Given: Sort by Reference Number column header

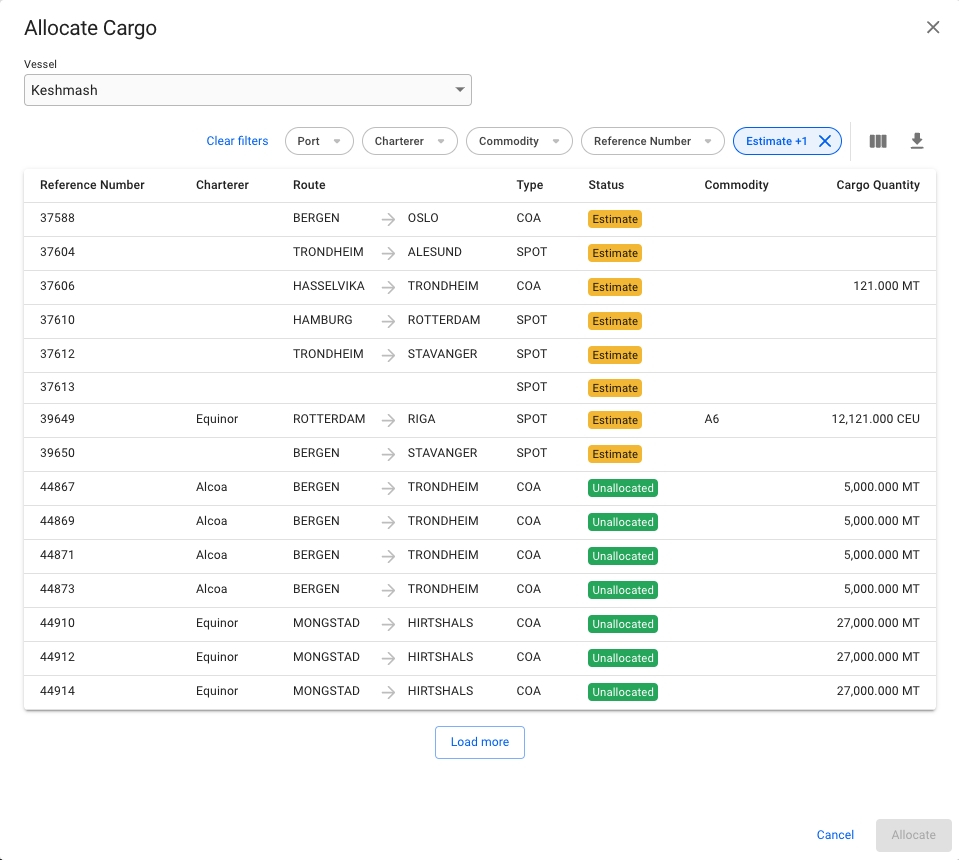Looking at the screenshot, I should click(92, 185).
